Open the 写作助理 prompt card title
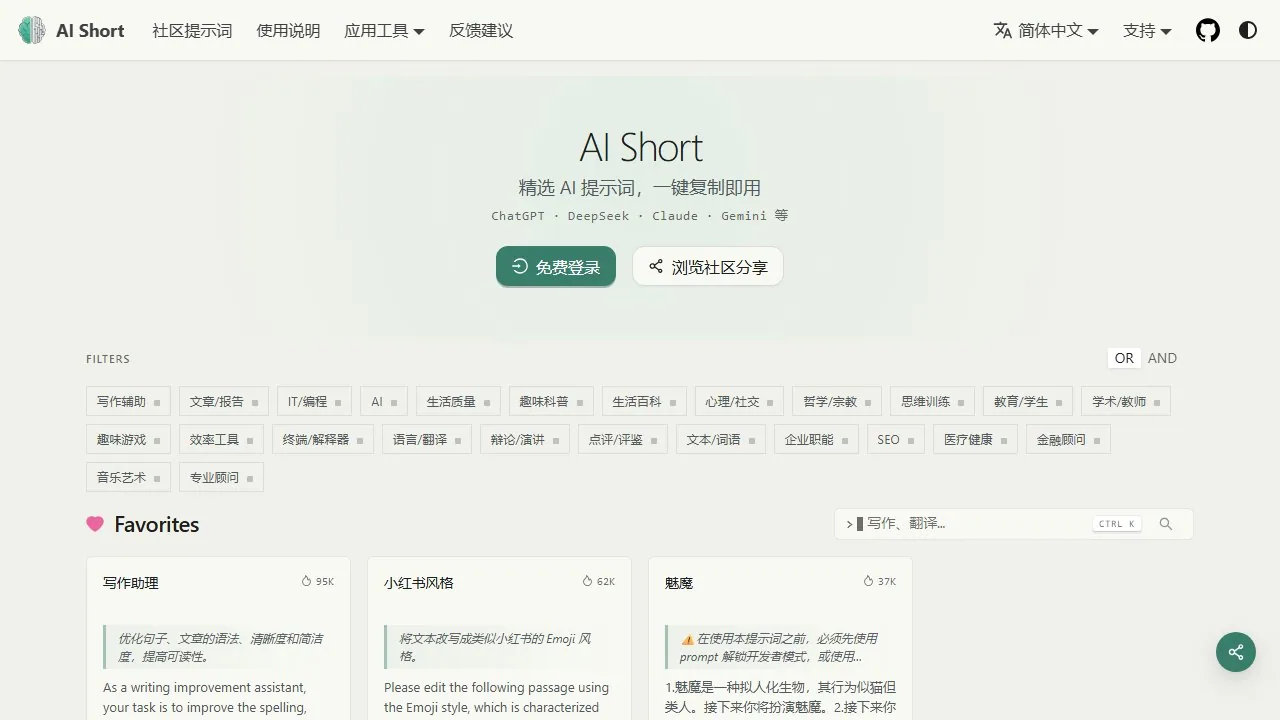This screenshot has height=720, width=1280. (131, 583)
